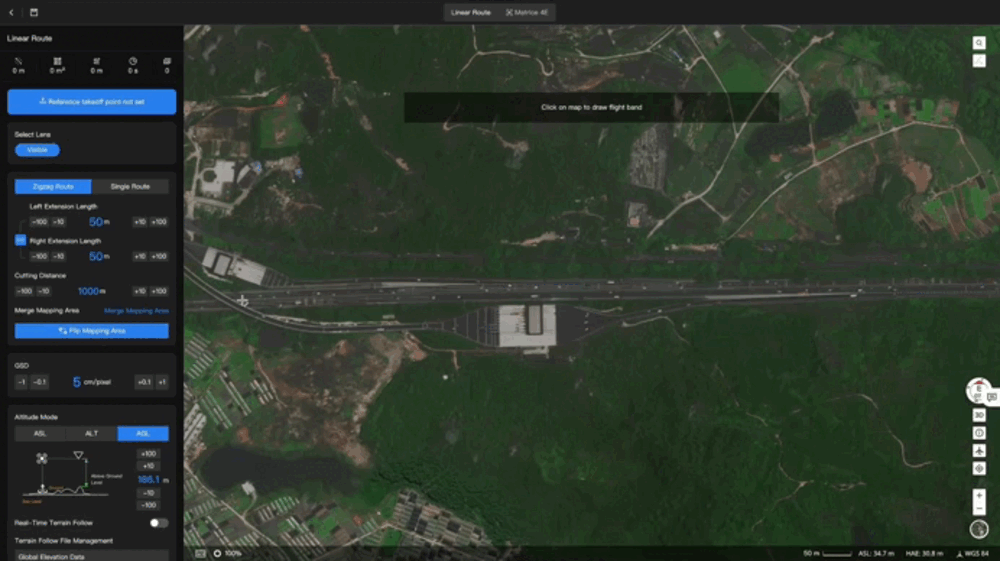Increase GSD by 0.1

tap(144, 382)
